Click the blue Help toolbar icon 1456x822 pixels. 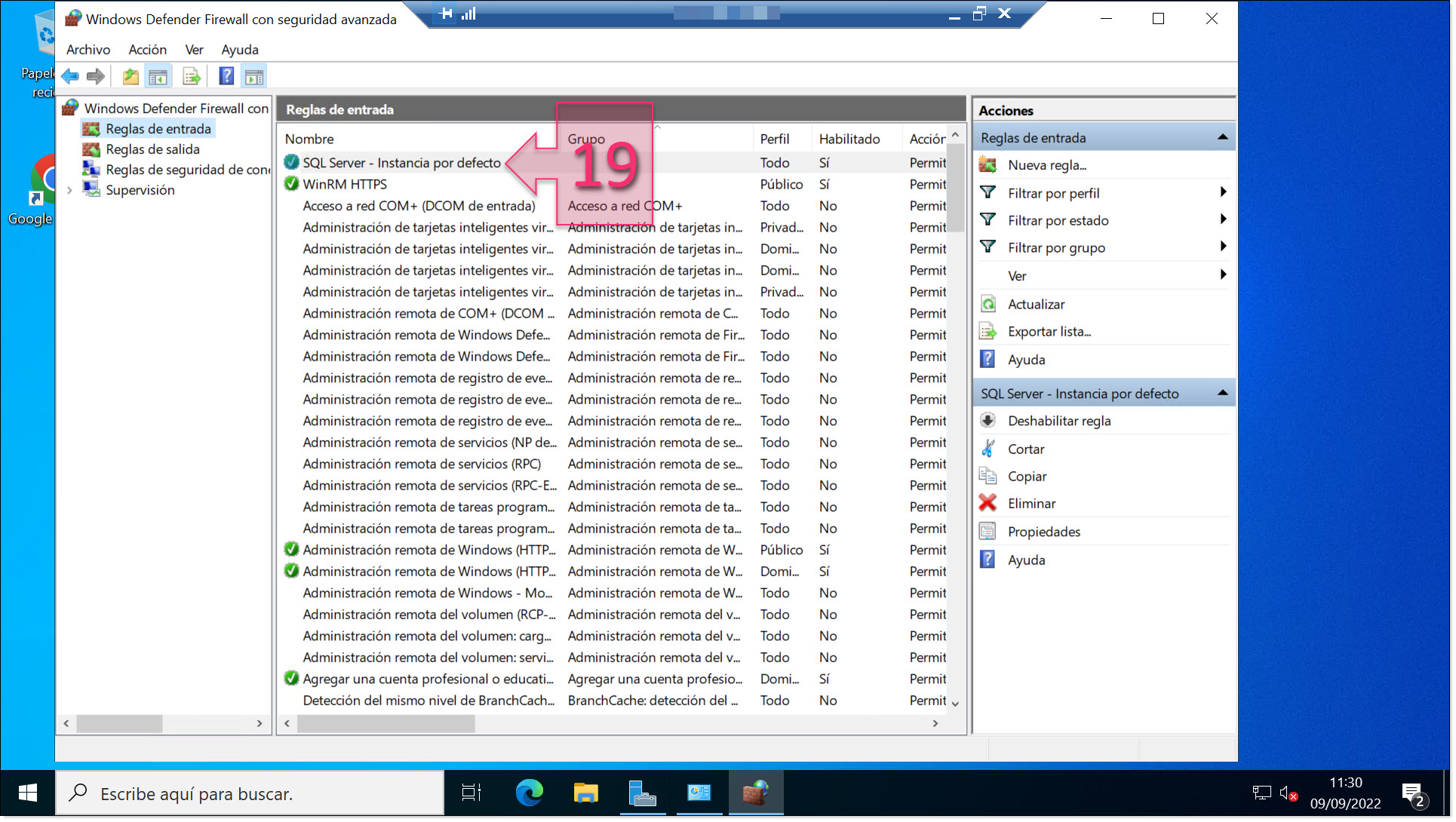click(x=226, y=76)
